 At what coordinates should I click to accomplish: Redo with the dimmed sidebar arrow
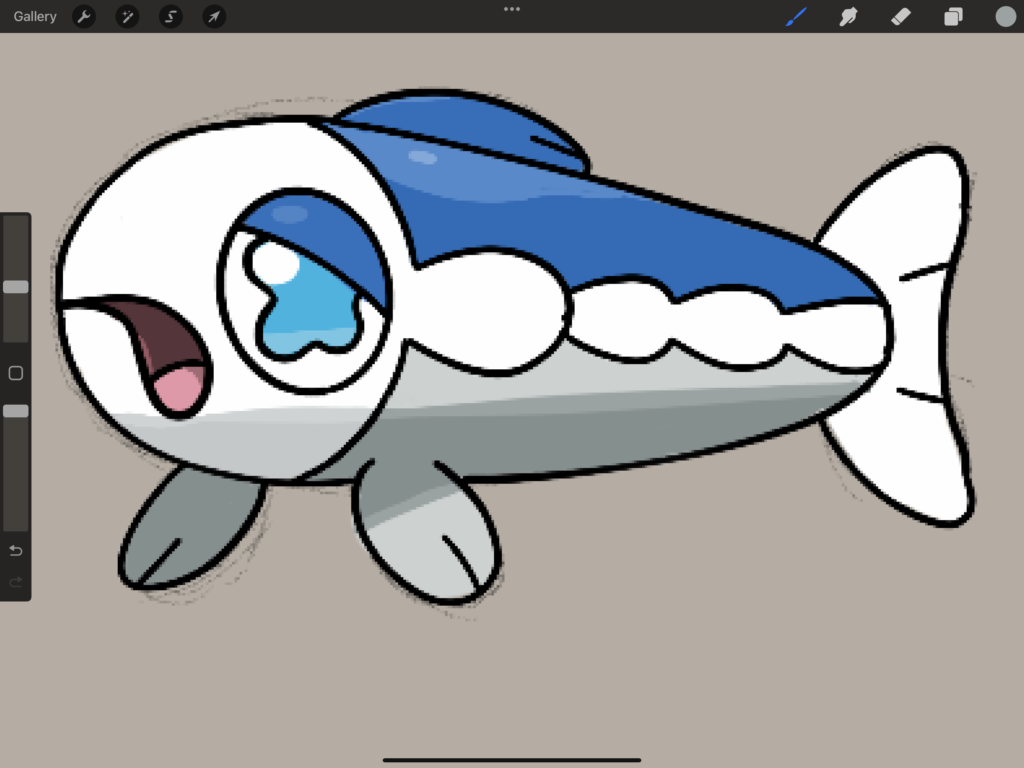(16, 581)
